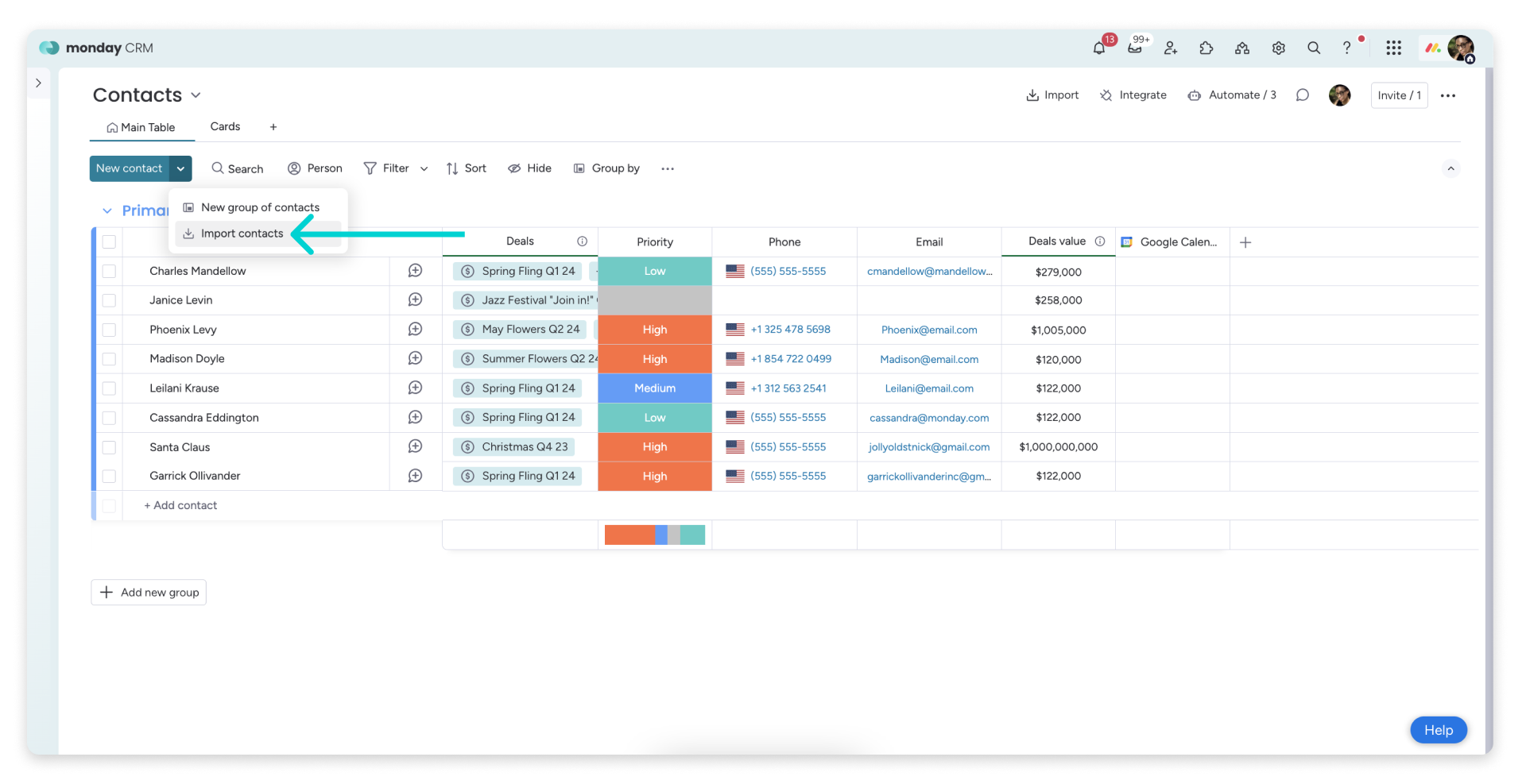Click the monday CRM logo

pos(96,48)
